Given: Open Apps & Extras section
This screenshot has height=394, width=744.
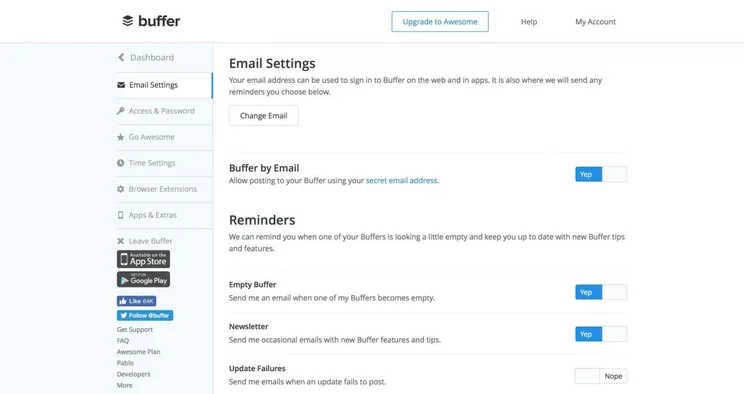Looking at the screenshot, I should tap(164, 215).
